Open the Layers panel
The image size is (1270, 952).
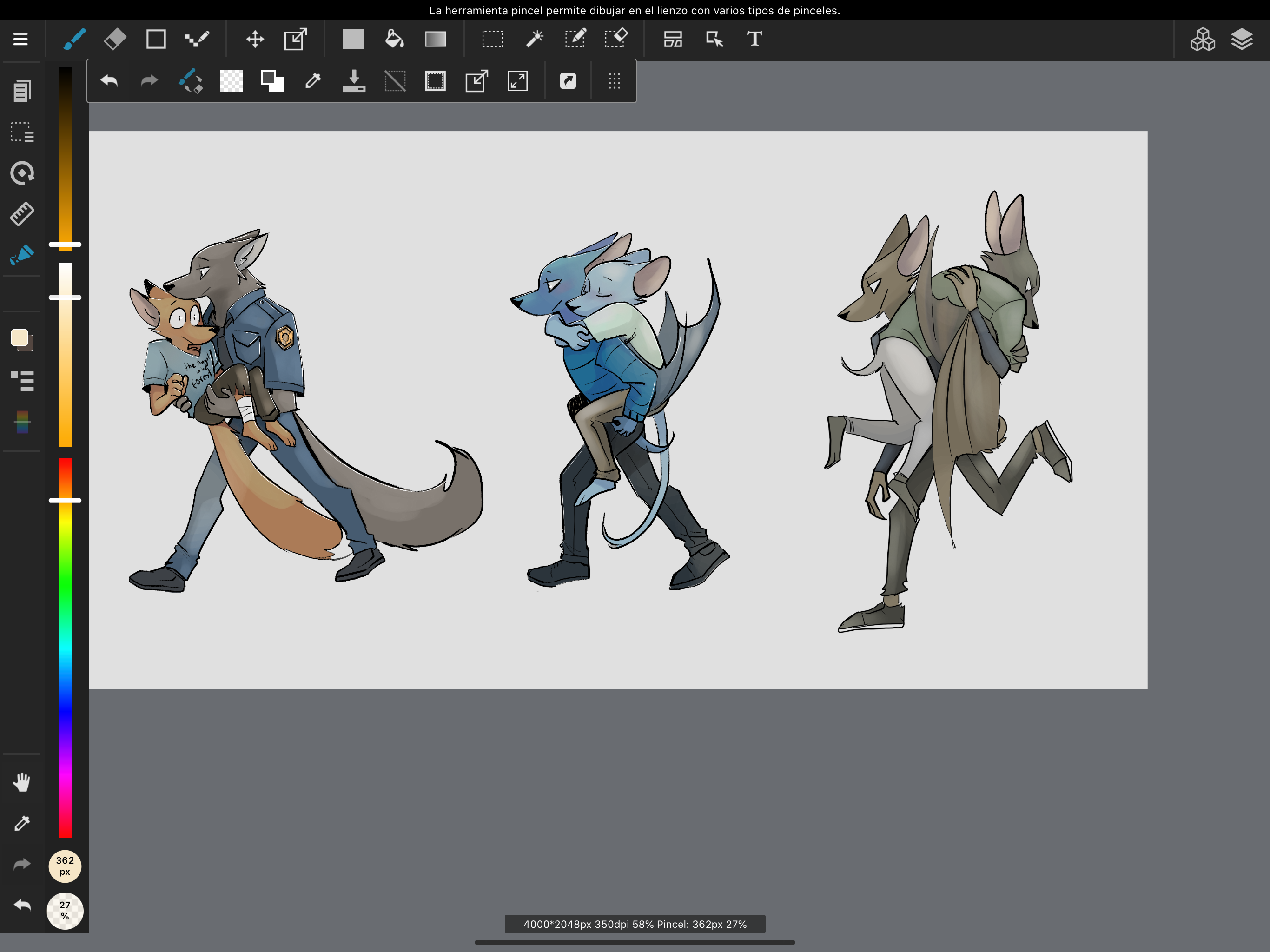pyautogui.click(x=1241, y=39)
